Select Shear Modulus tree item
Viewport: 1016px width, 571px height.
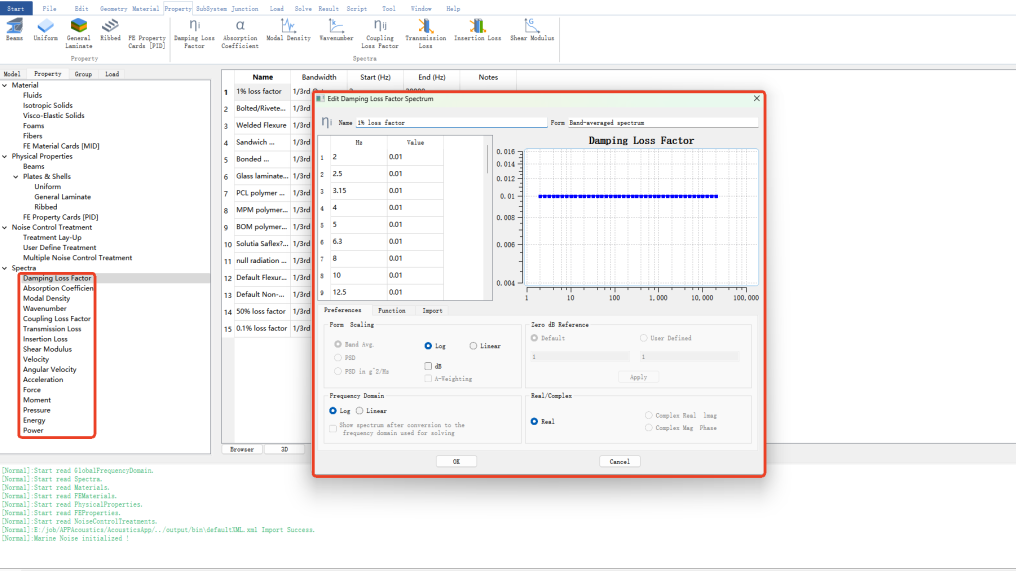(x=47, y=349)
